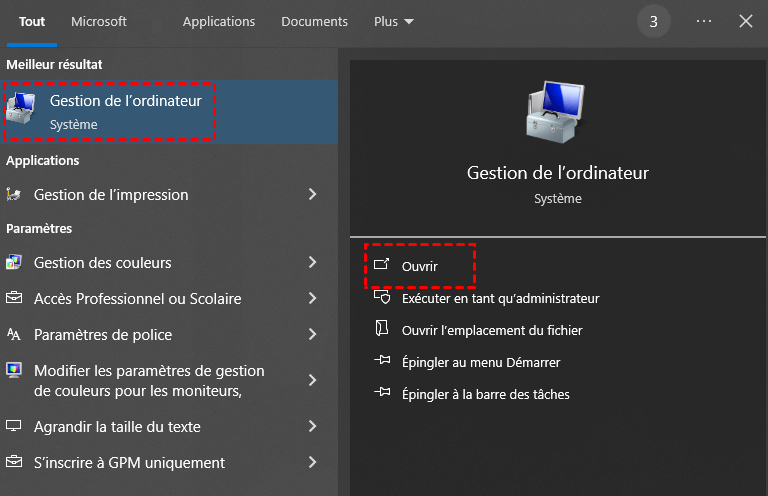Open the Gestion de l'ordinateur best result
Image resolution: width=768 pixels, height=496 pixels.
tap(169, 112)
